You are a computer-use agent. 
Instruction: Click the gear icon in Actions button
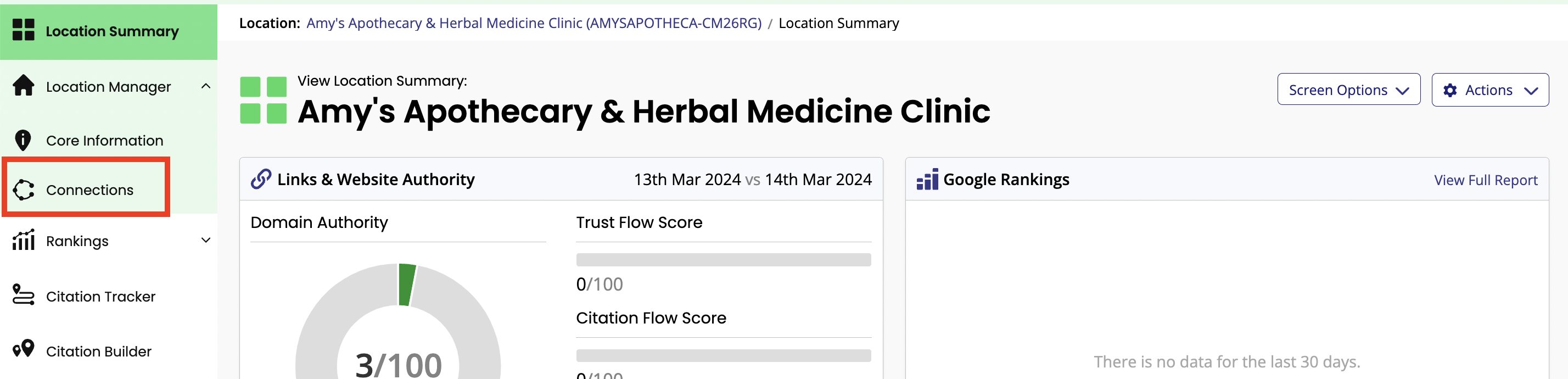(x=1451, y=90)
